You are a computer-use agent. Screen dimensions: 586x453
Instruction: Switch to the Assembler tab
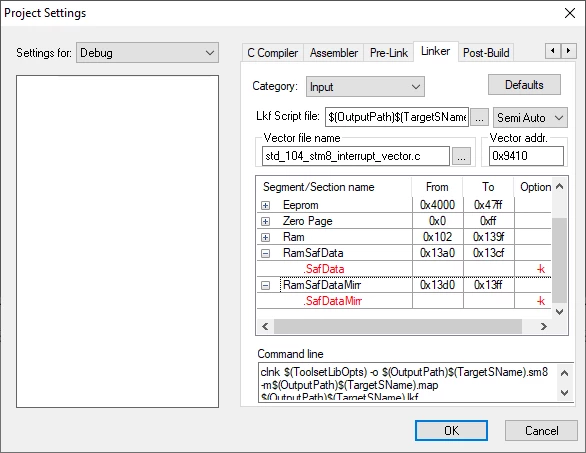[333, 53]
